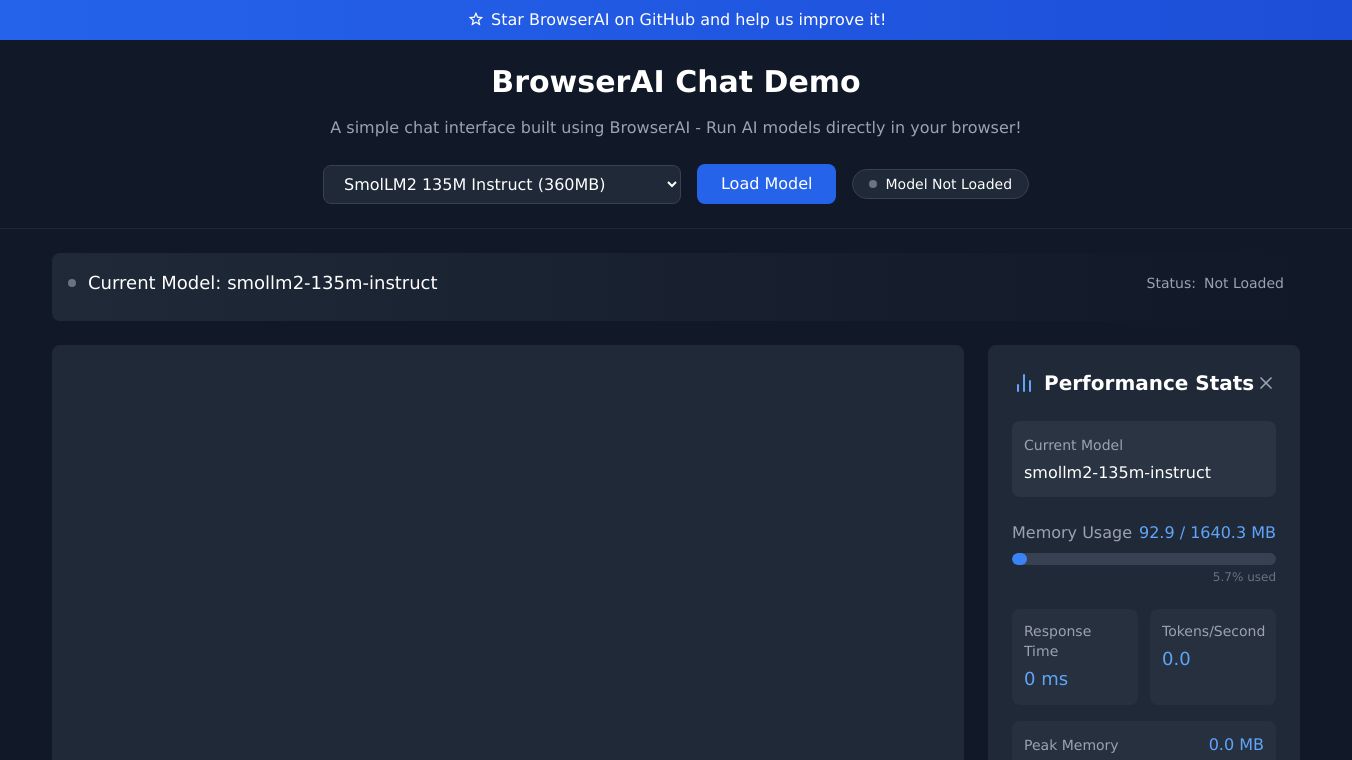Click the Response Time 0 ms value
1352x760 pixels.
(1046, 679)
